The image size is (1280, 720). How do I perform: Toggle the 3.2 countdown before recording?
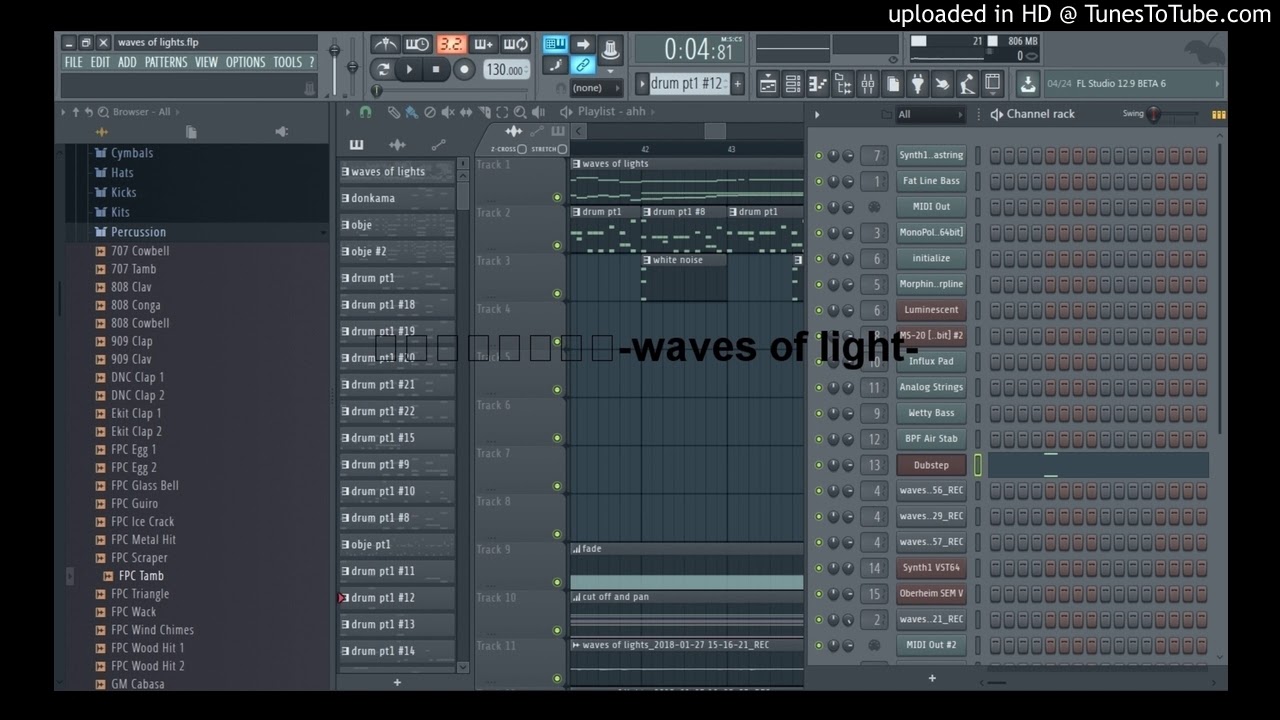click(x=451, y=45)
